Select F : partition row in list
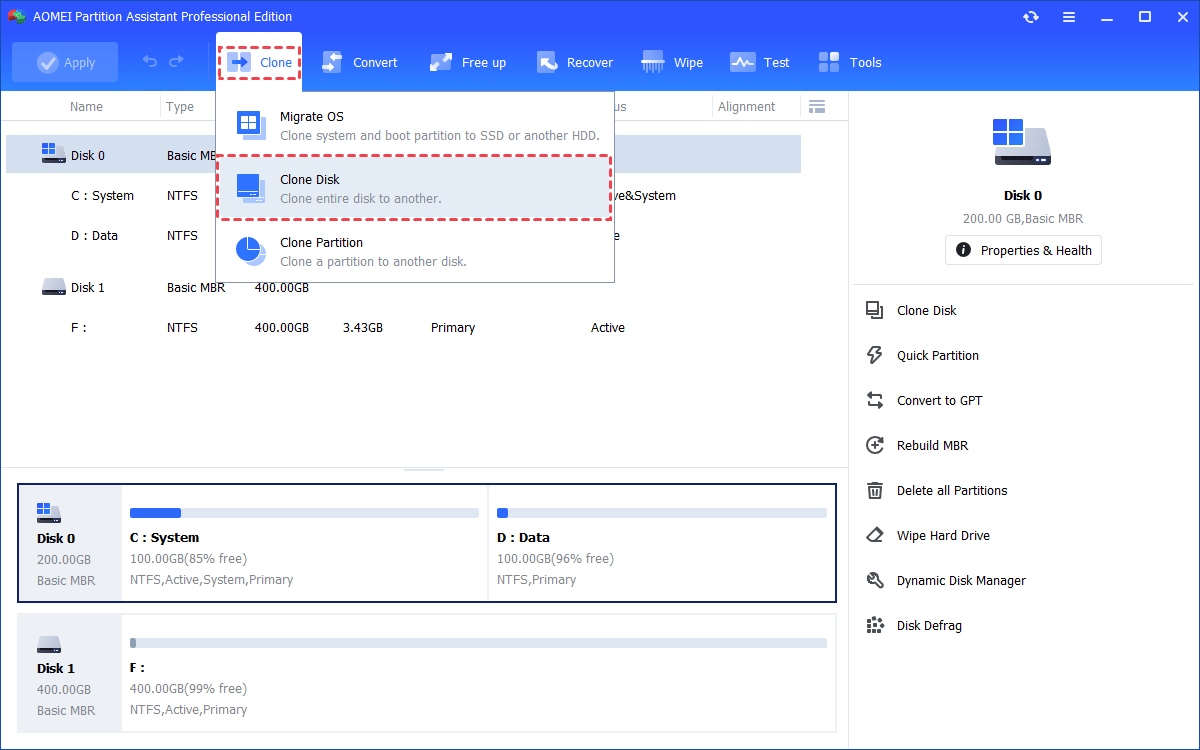Image resolution: width=1200 pixels, height=750 pixels. point(403,328)
